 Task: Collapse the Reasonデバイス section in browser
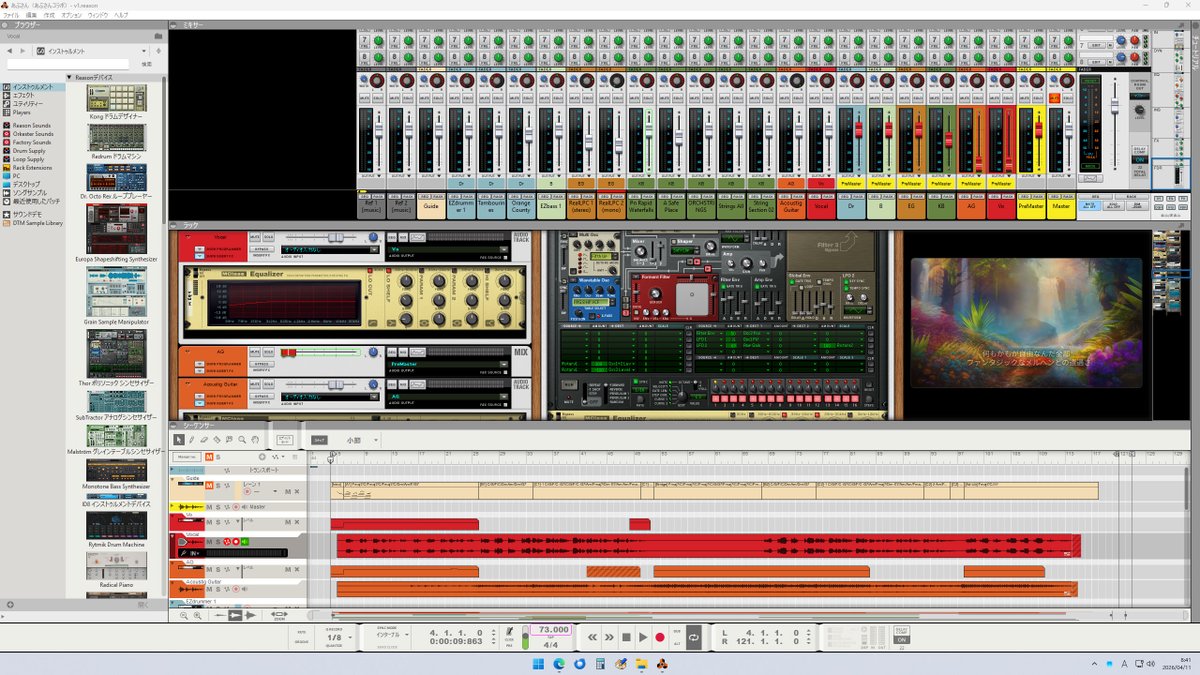click(69, 77)
